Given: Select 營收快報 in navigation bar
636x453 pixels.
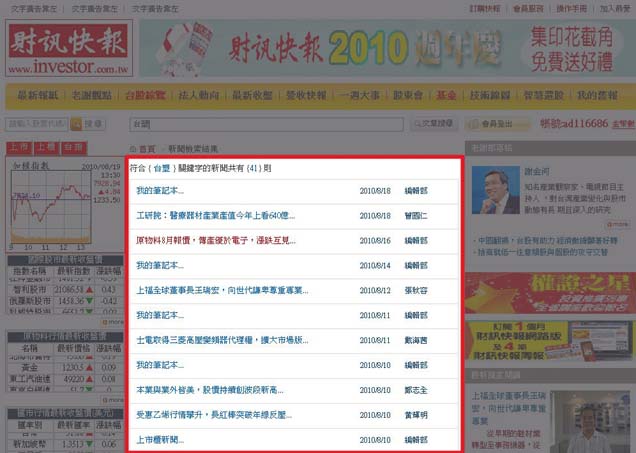Looking at the screenshot, I should click(306, 96).
